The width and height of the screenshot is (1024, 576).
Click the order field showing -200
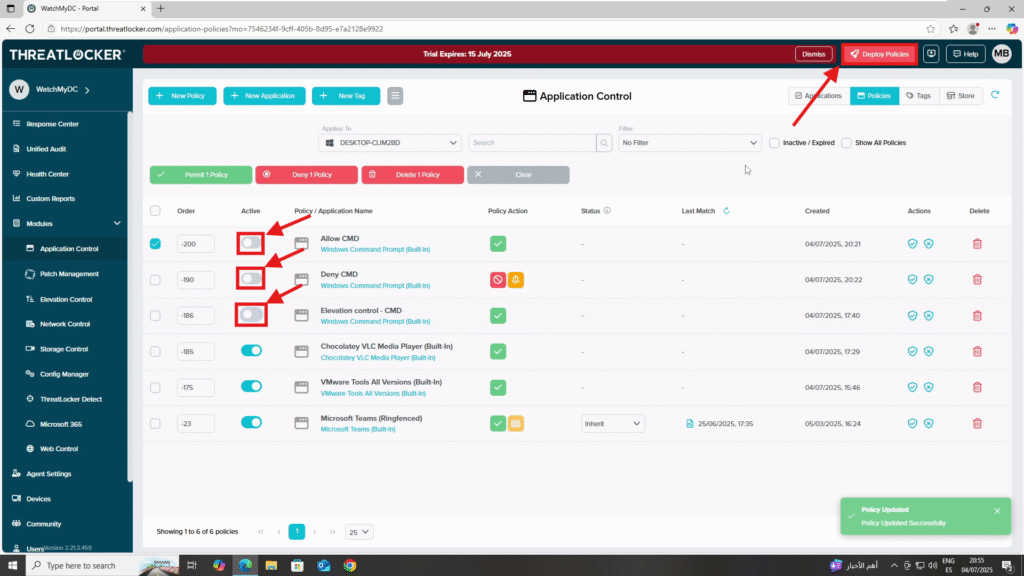point(195,244)
